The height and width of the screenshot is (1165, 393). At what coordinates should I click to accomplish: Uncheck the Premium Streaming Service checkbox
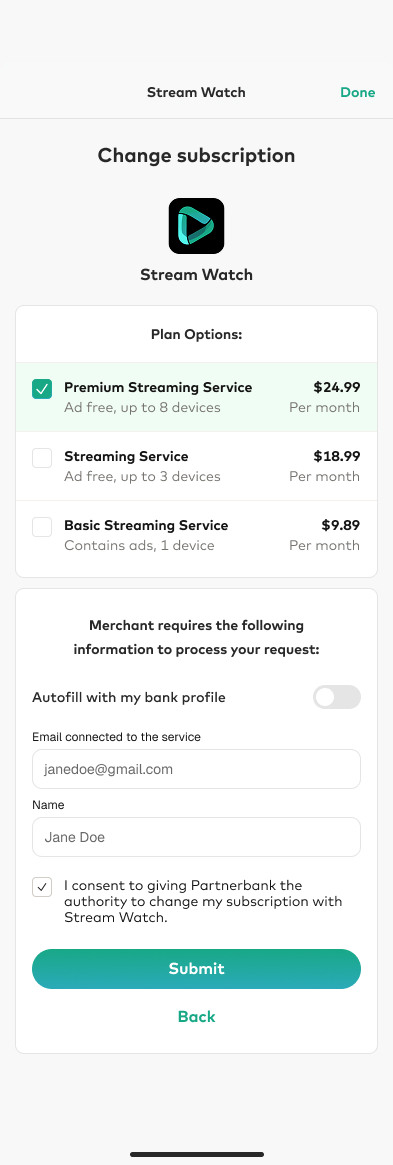coord(42,389)
